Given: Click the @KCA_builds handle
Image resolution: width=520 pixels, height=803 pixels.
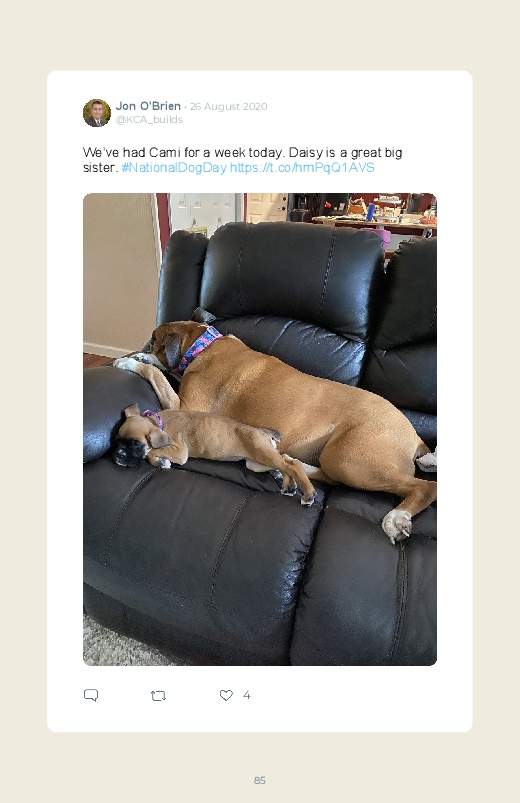Looking at the screenshot, I should pos(149,119).
